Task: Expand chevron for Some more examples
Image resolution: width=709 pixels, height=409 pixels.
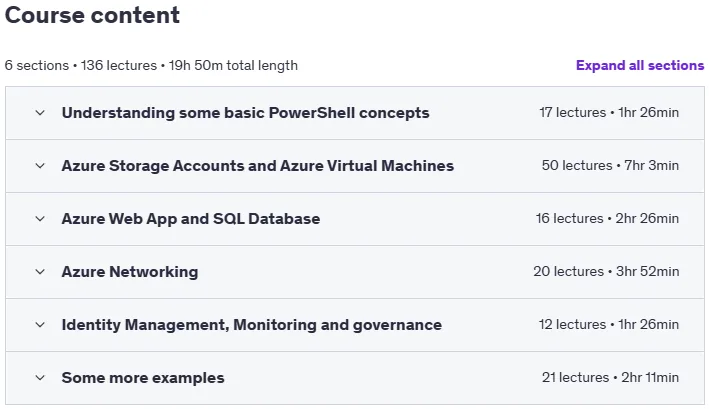Action: pyautogui.click(x=40, y=377)
